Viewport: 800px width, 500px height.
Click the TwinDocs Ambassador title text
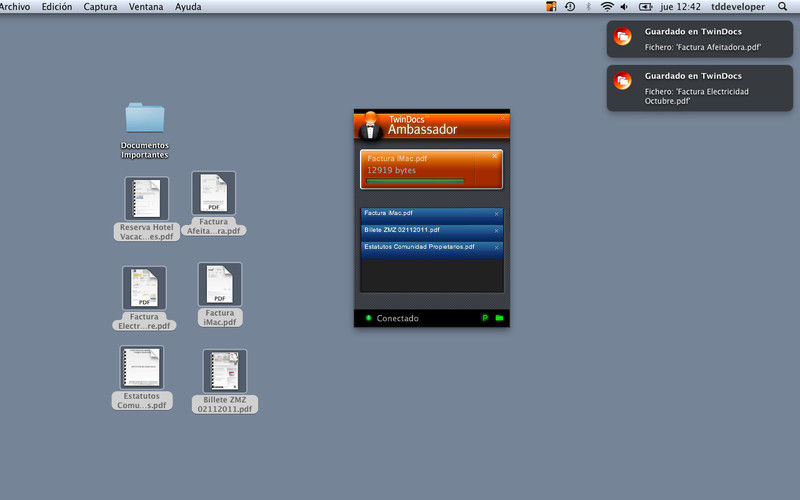[x=422, y=126]
